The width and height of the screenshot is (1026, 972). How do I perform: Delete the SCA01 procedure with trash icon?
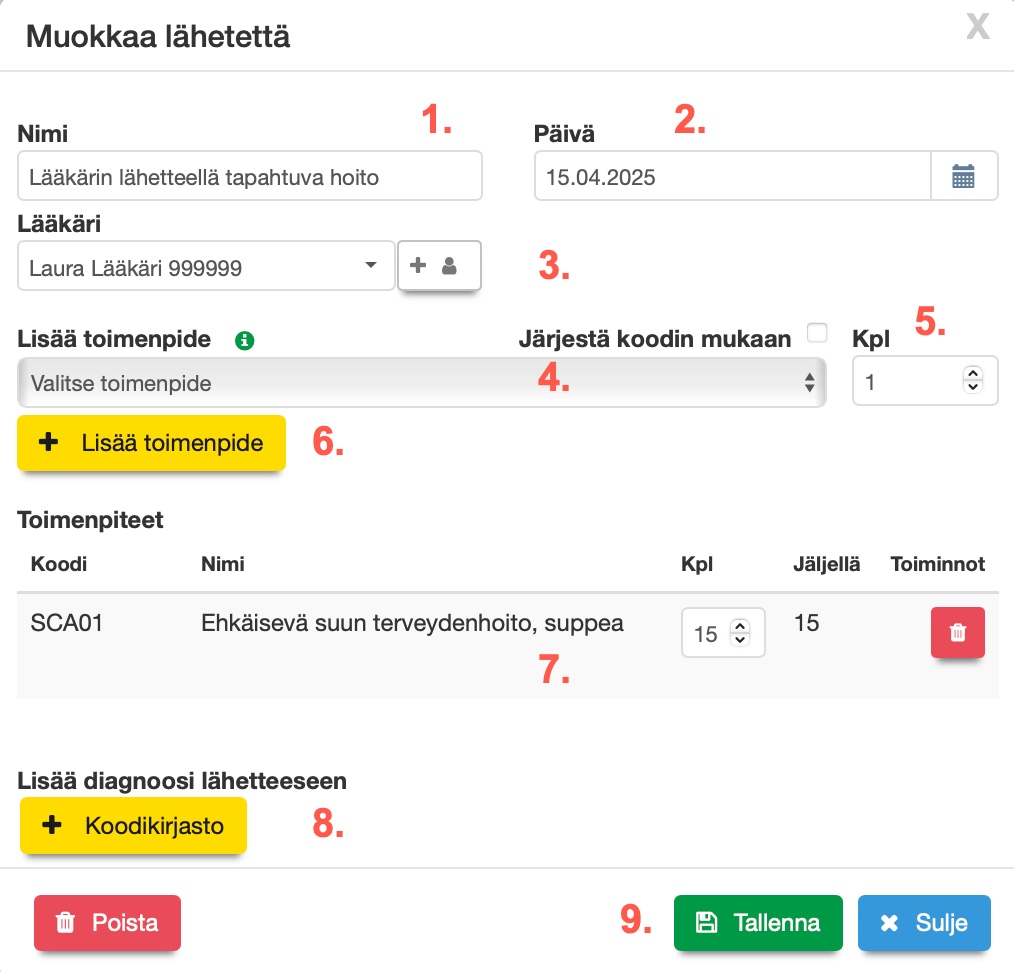coord(957,633)
